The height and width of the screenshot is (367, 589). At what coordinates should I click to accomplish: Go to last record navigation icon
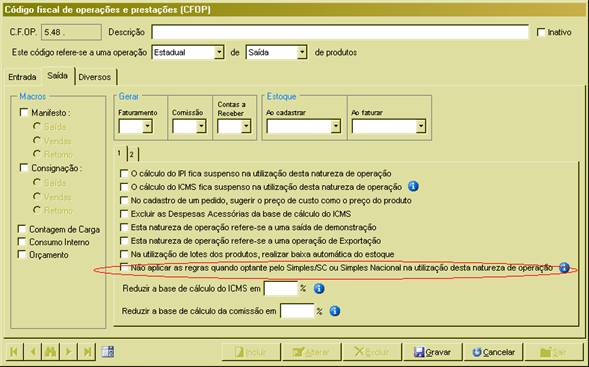87,352
